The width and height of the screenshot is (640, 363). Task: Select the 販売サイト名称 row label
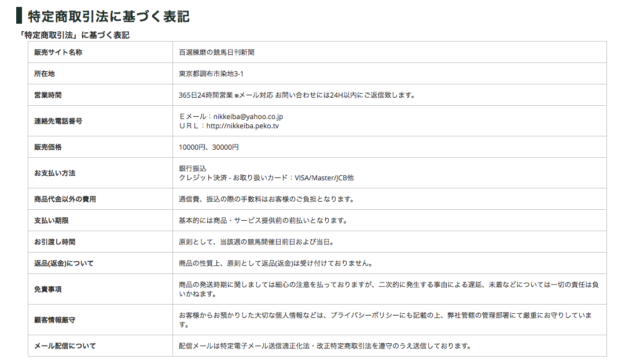coord(58,52)
